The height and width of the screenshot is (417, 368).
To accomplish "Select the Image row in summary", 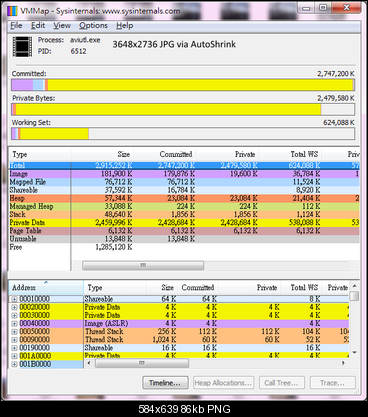I will tap(184, 174).
